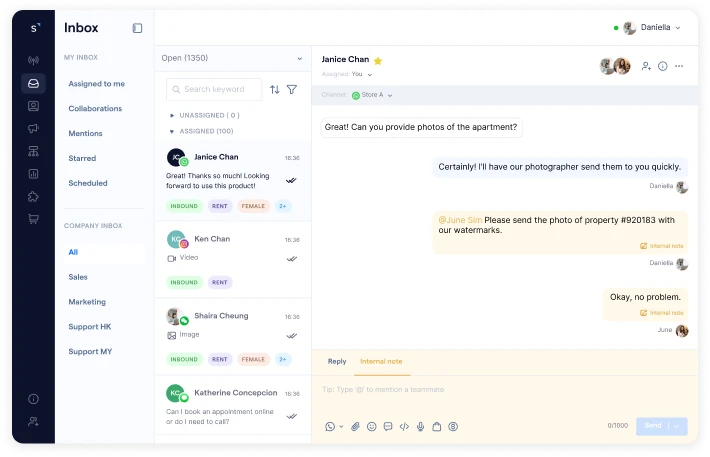Open the Ken Chan conversation
710x457 pixels.
pos(233,260)
